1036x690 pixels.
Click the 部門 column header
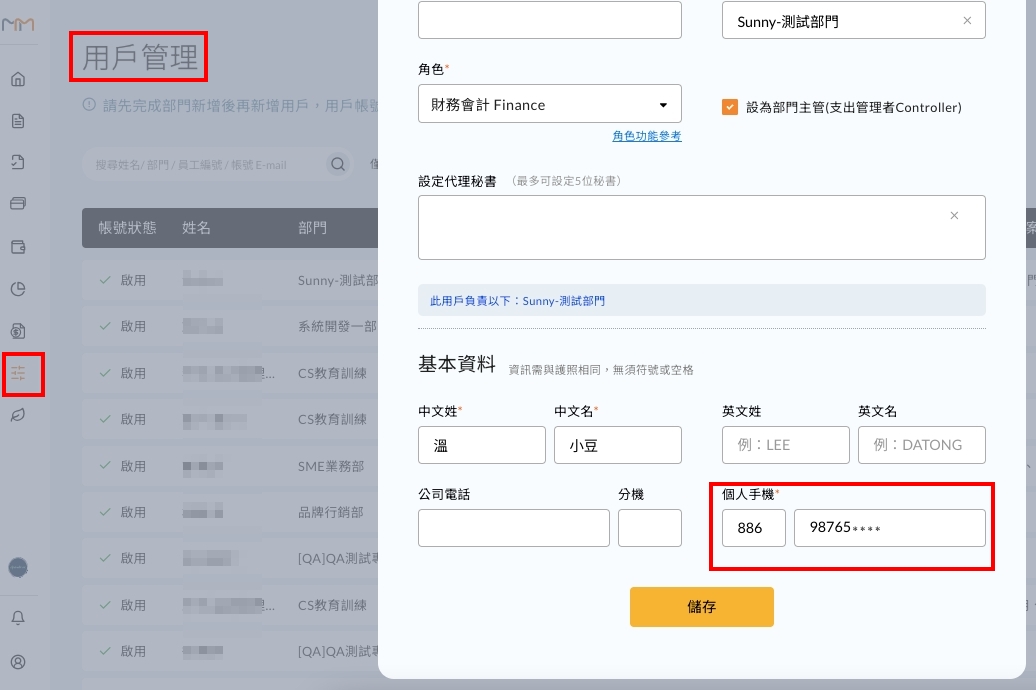click(313, 228)
